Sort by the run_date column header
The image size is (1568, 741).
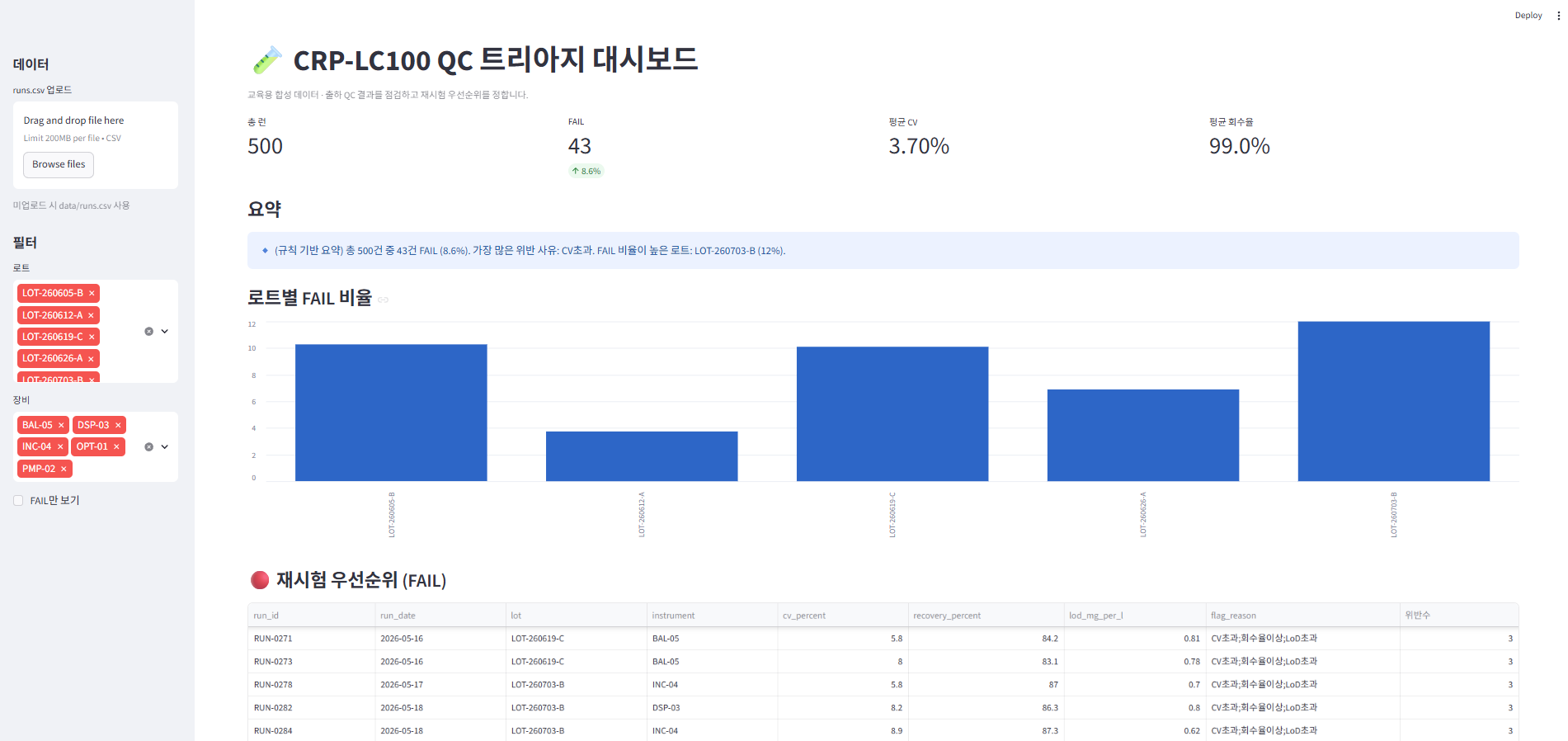coord(440,616)
